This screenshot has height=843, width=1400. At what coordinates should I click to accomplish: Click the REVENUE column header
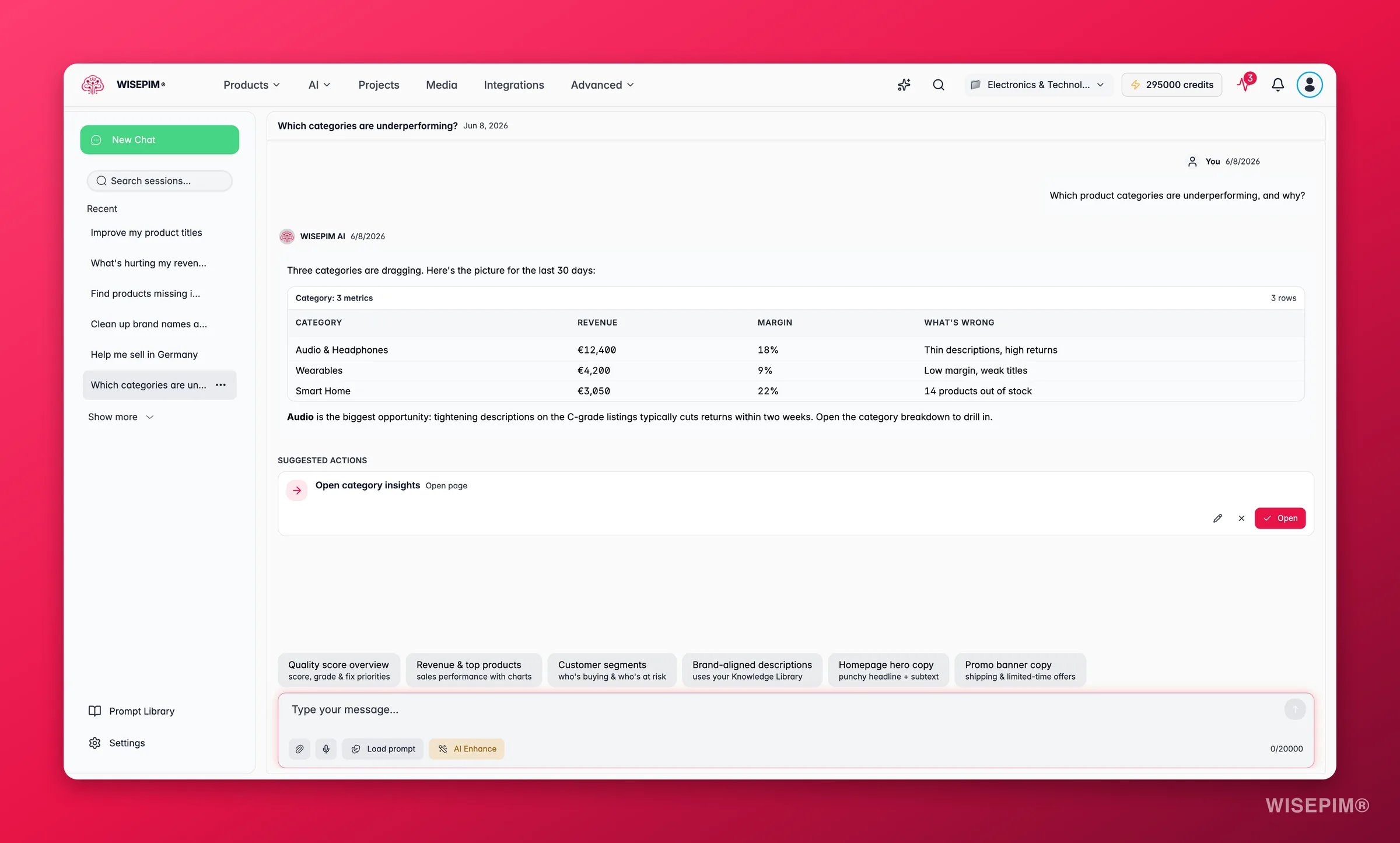[597, 323]
